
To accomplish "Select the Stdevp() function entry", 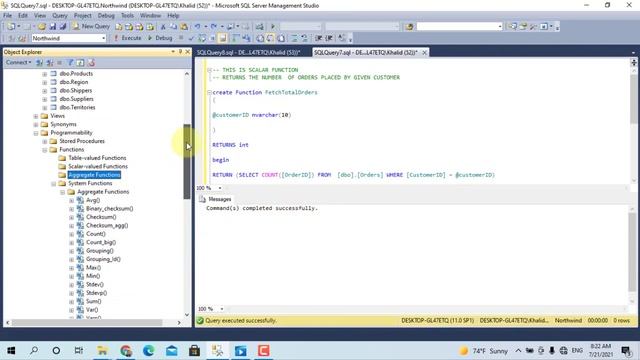I will coord(96,293).
